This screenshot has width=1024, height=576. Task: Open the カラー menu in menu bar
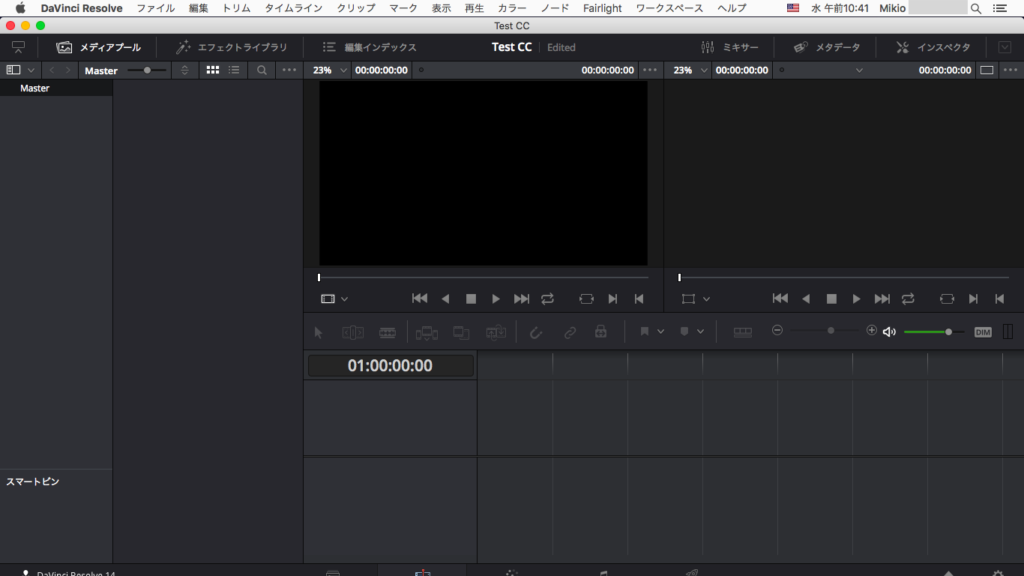pyautogui.click(x=512, y=8)
